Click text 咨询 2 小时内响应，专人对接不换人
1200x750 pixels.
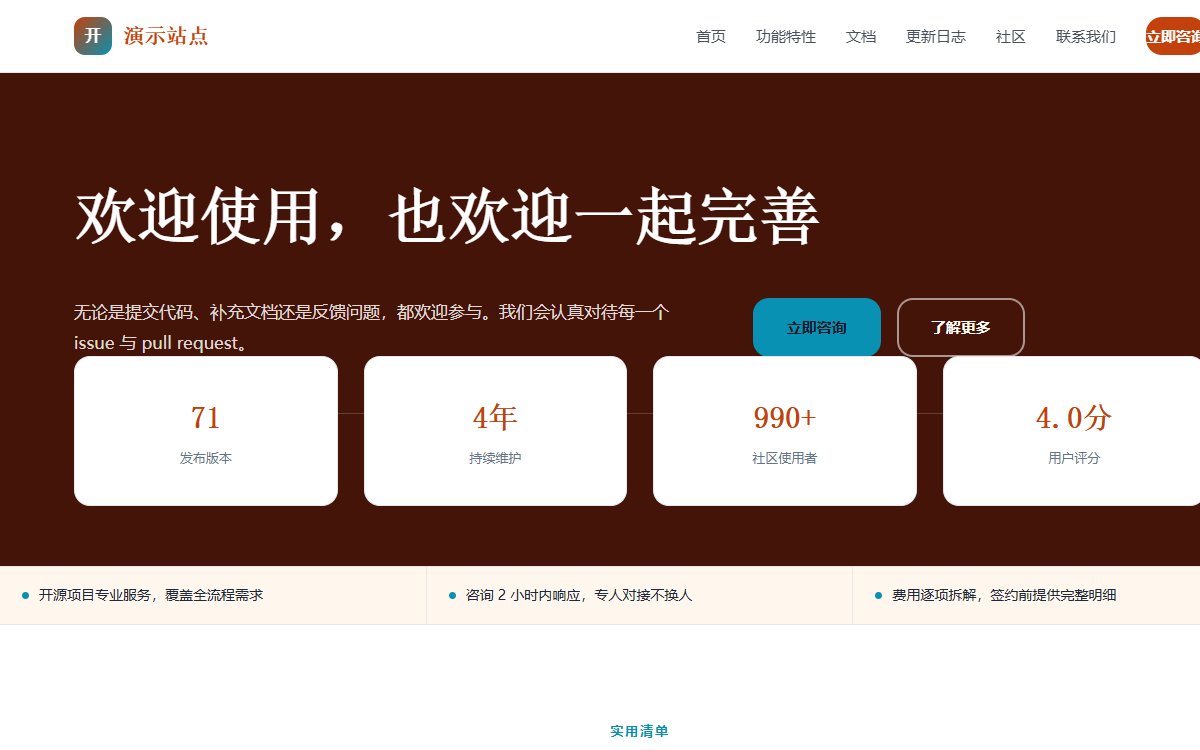(x=579, y=595)
